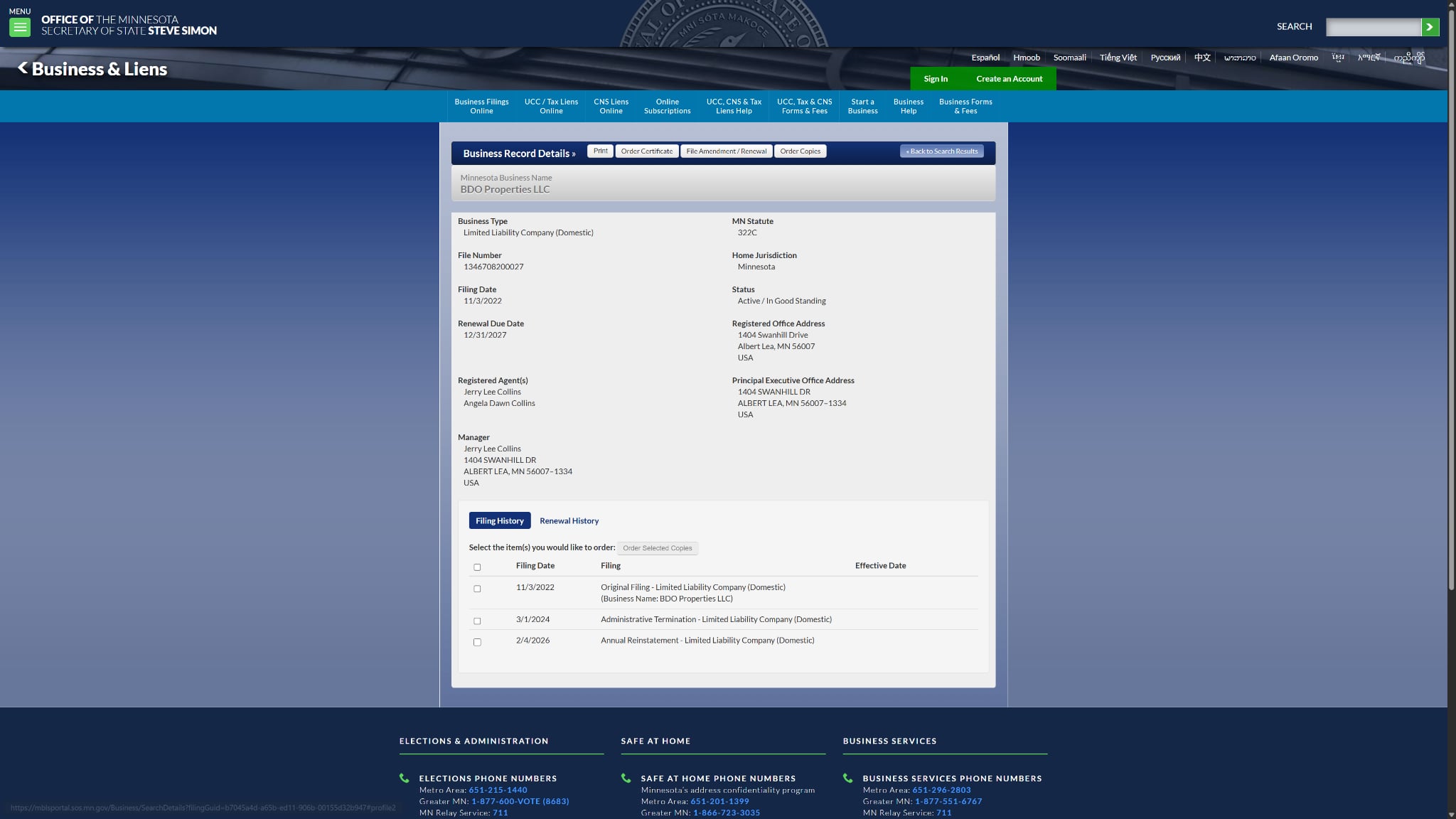Open Business Help menu item
1456x819 pixels.
(908, 107)
